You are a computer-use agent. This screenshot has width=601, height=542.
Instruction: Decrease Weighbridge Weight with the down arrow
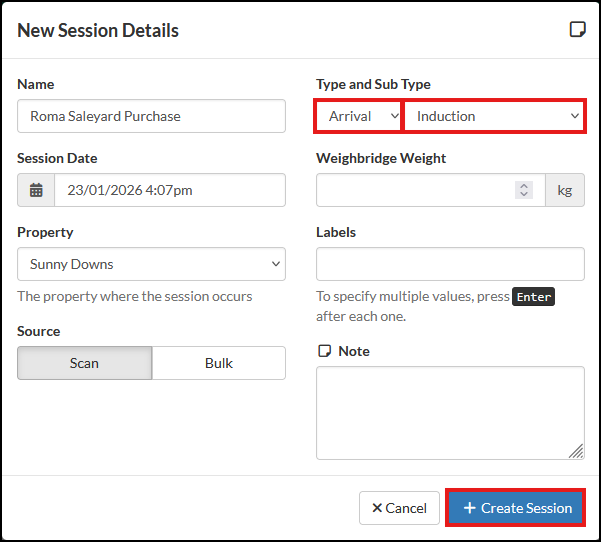point(524,195)
